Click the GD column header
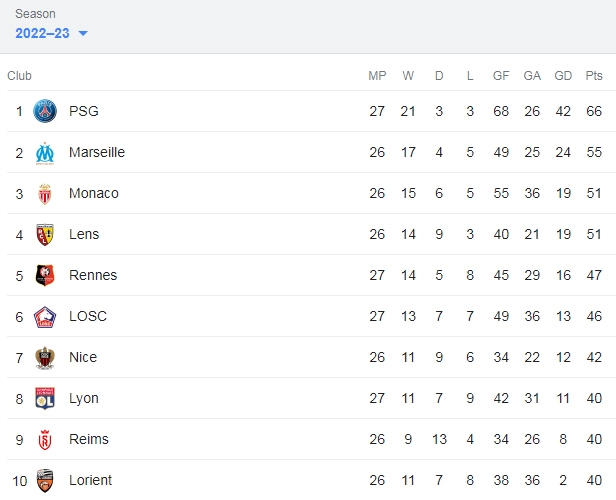The width and height of the screenshot is (616, 500). pyautogui.click(x=563, y=75)
